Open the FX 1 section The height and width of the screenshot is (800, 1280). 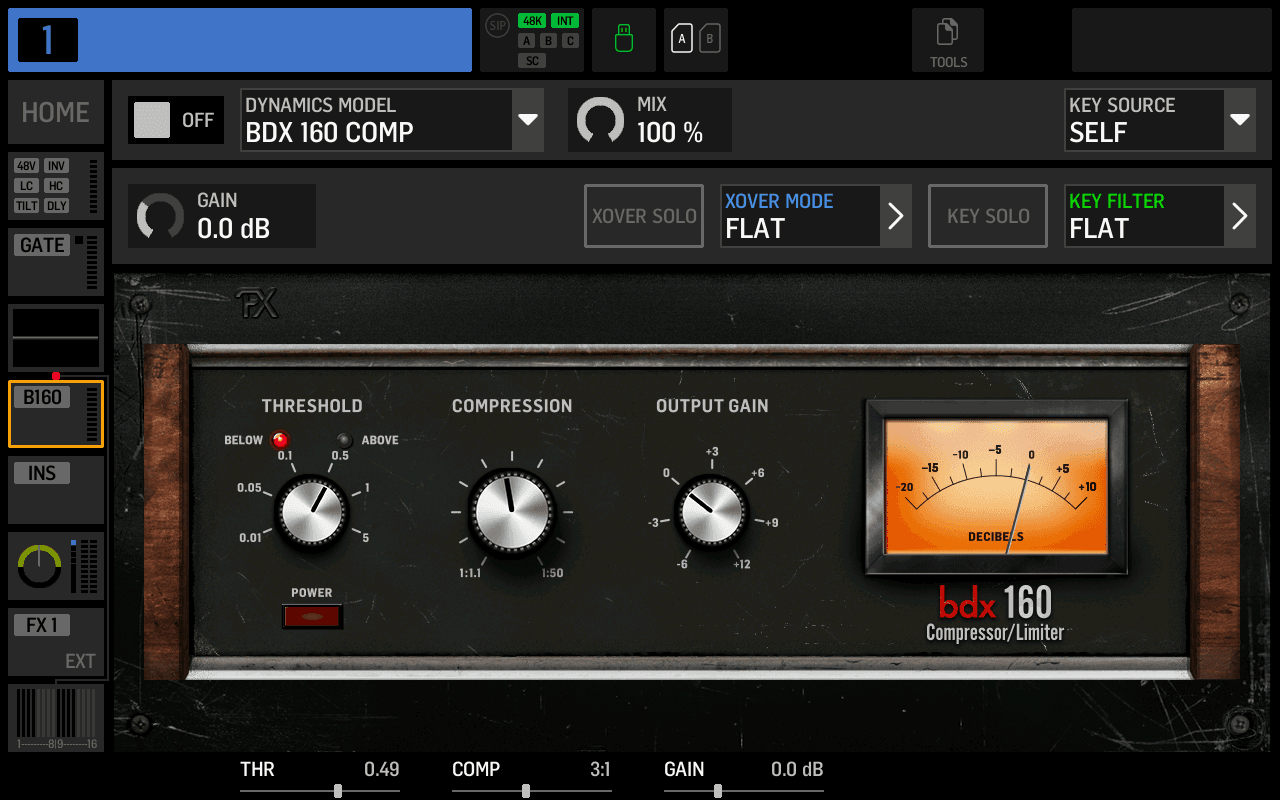[56, 642]
